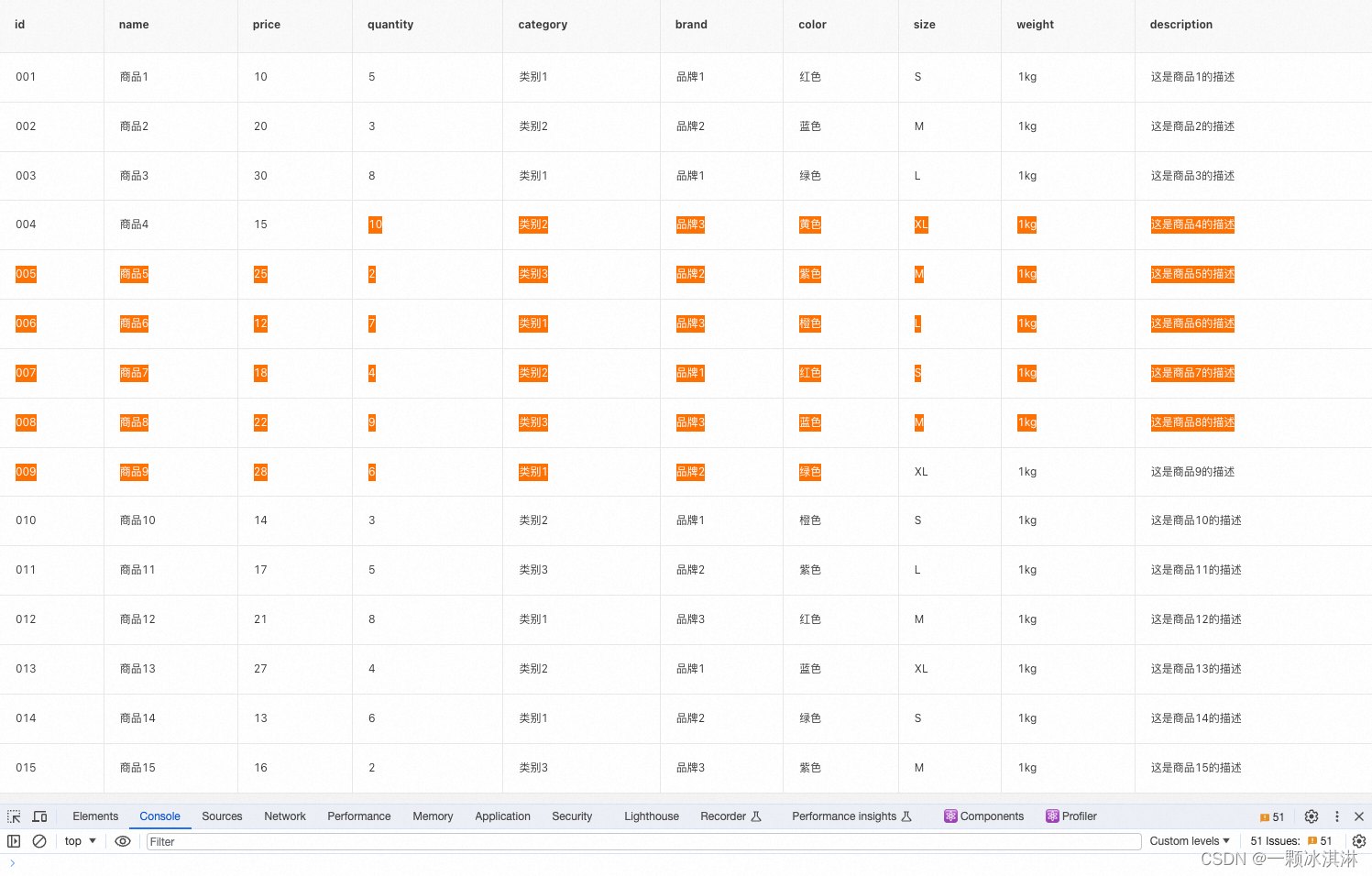Open the Performance tab
1372x876 pixels.
point(359,816)
